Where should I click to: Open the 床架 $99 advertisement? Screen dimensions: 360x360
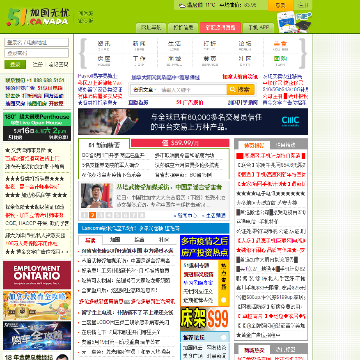(205, 319)
